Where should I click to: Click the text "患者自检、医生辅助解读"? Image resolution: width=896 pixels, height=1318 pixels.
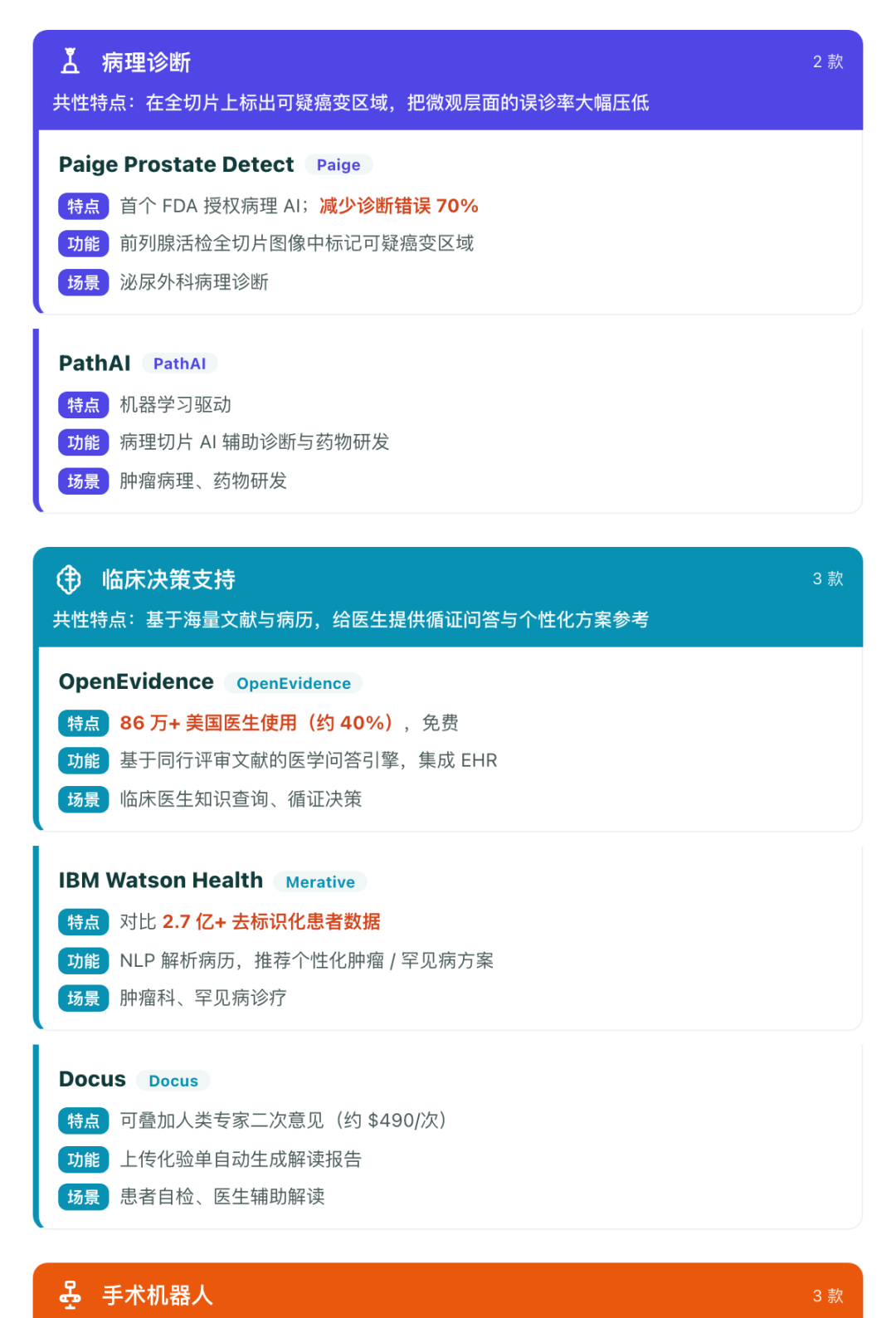tap(222, 1197)
